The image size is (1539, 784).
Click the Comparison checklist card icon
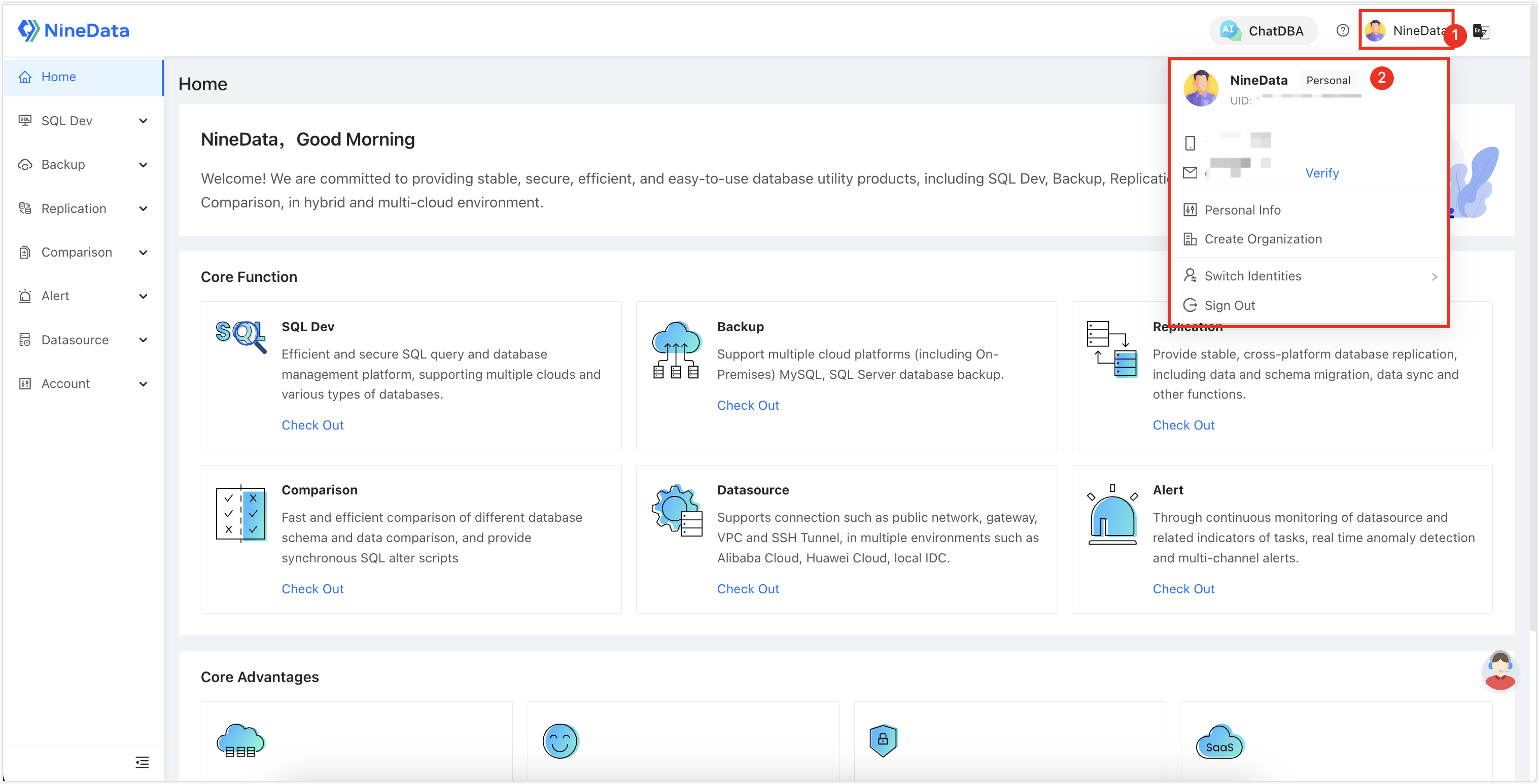pos(241,514)
